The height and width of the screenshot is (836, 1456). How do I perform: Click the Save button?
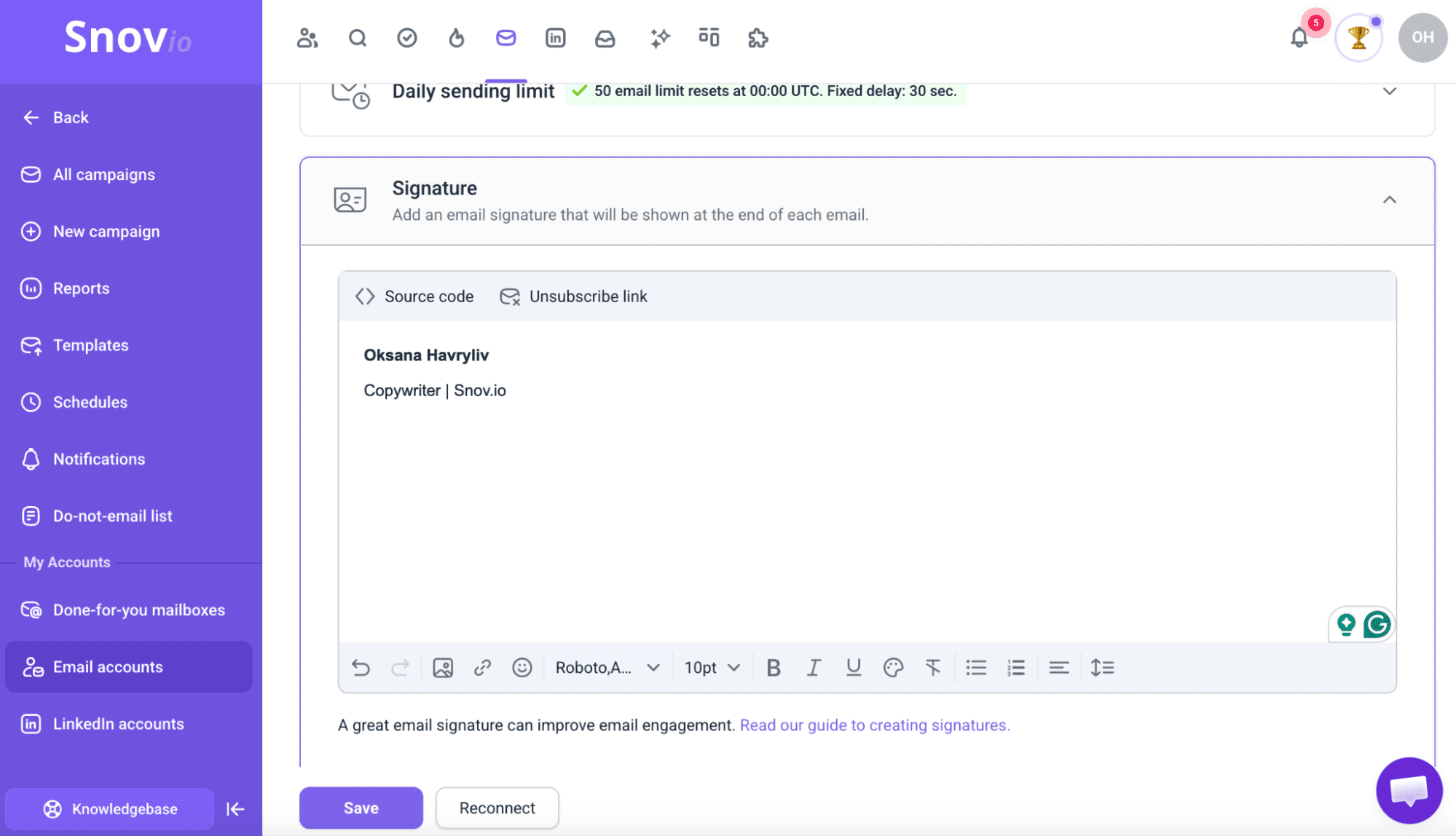point(361,808)
